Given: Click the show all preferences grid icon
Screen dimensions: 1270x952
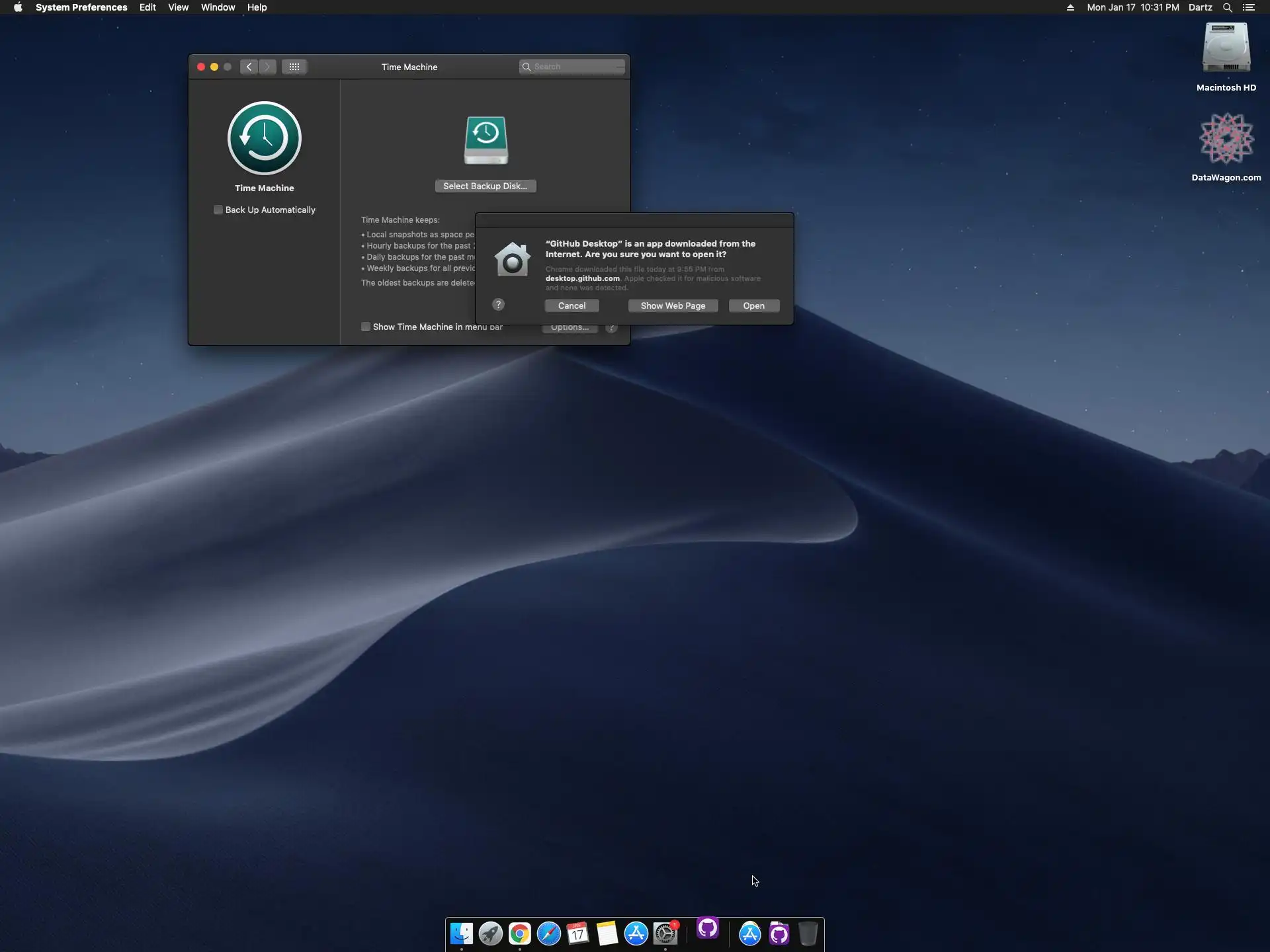Looking at the screenshot, I should (294, 67).
